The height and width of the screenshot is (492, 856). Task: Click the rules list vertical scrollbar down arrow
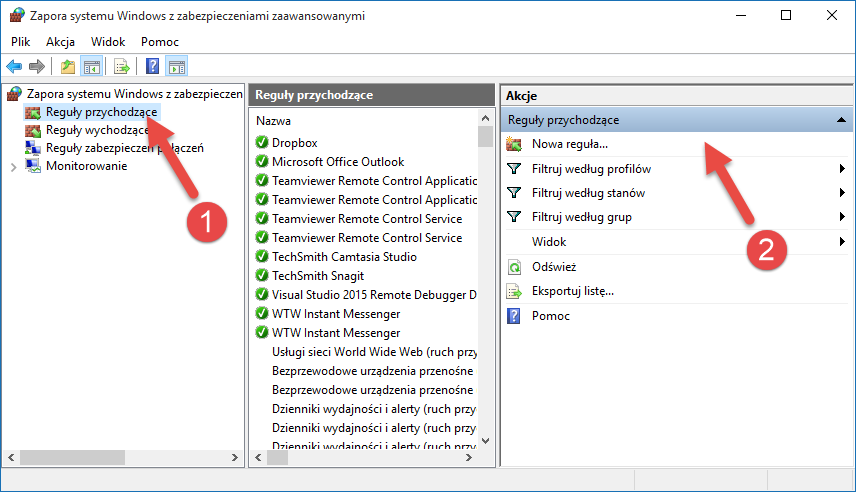485,440
